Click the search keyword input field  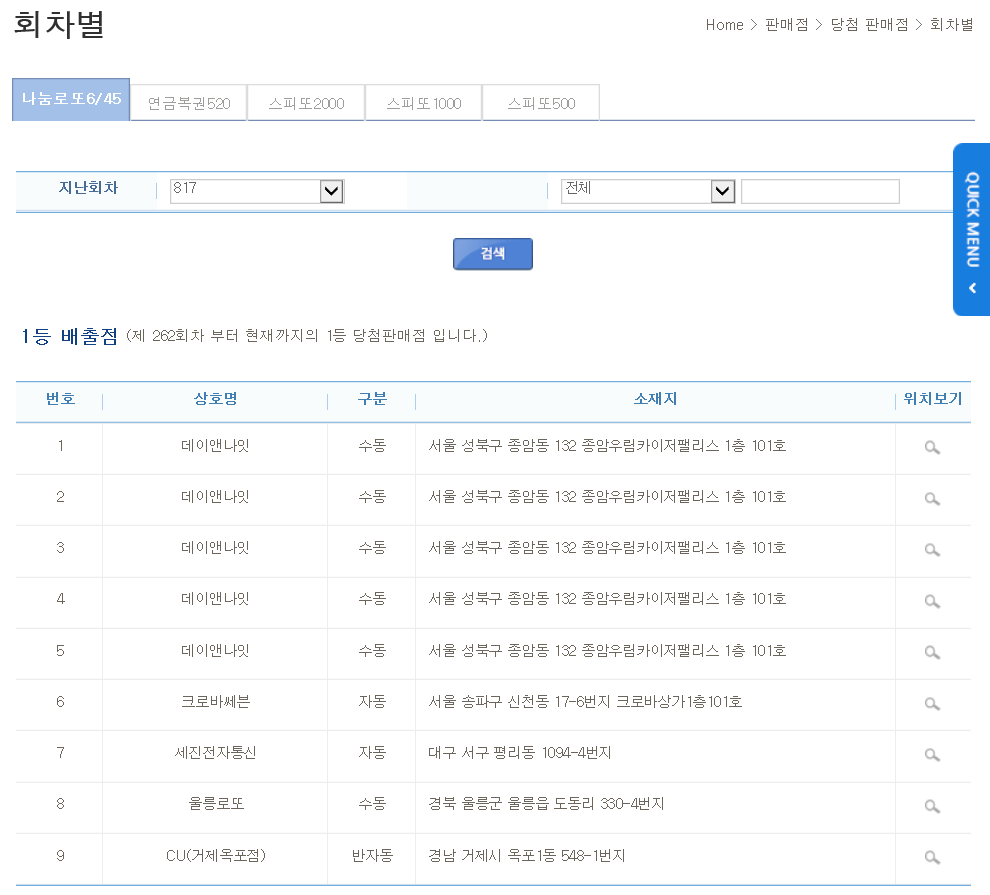coord(820,191)
